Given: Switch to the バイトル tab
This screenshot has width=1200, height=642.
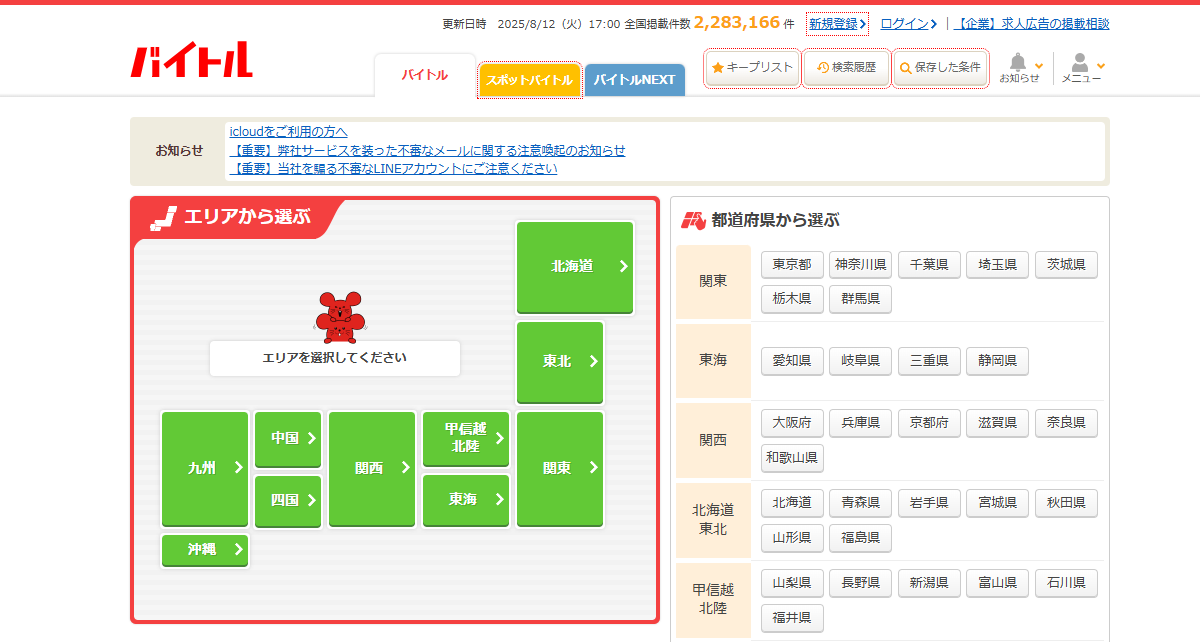Looking at the screenshot, I should click(425, 75).
